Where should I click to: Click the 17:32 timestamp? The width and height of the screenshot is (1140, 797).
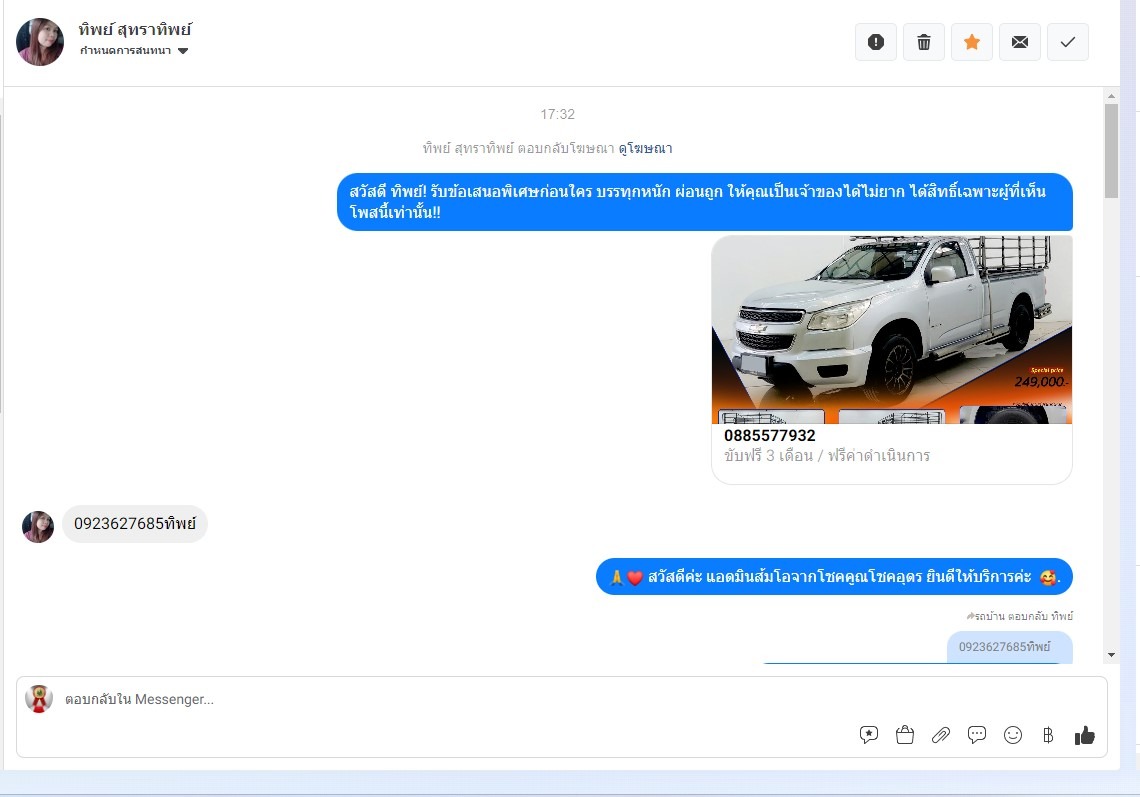point(558,114)
